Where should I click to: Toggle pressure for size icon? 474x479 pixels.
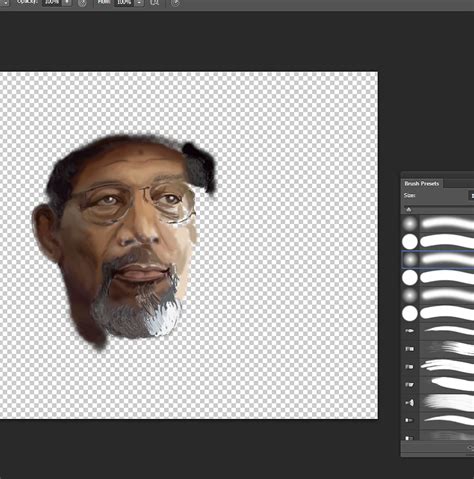point(176,3)
